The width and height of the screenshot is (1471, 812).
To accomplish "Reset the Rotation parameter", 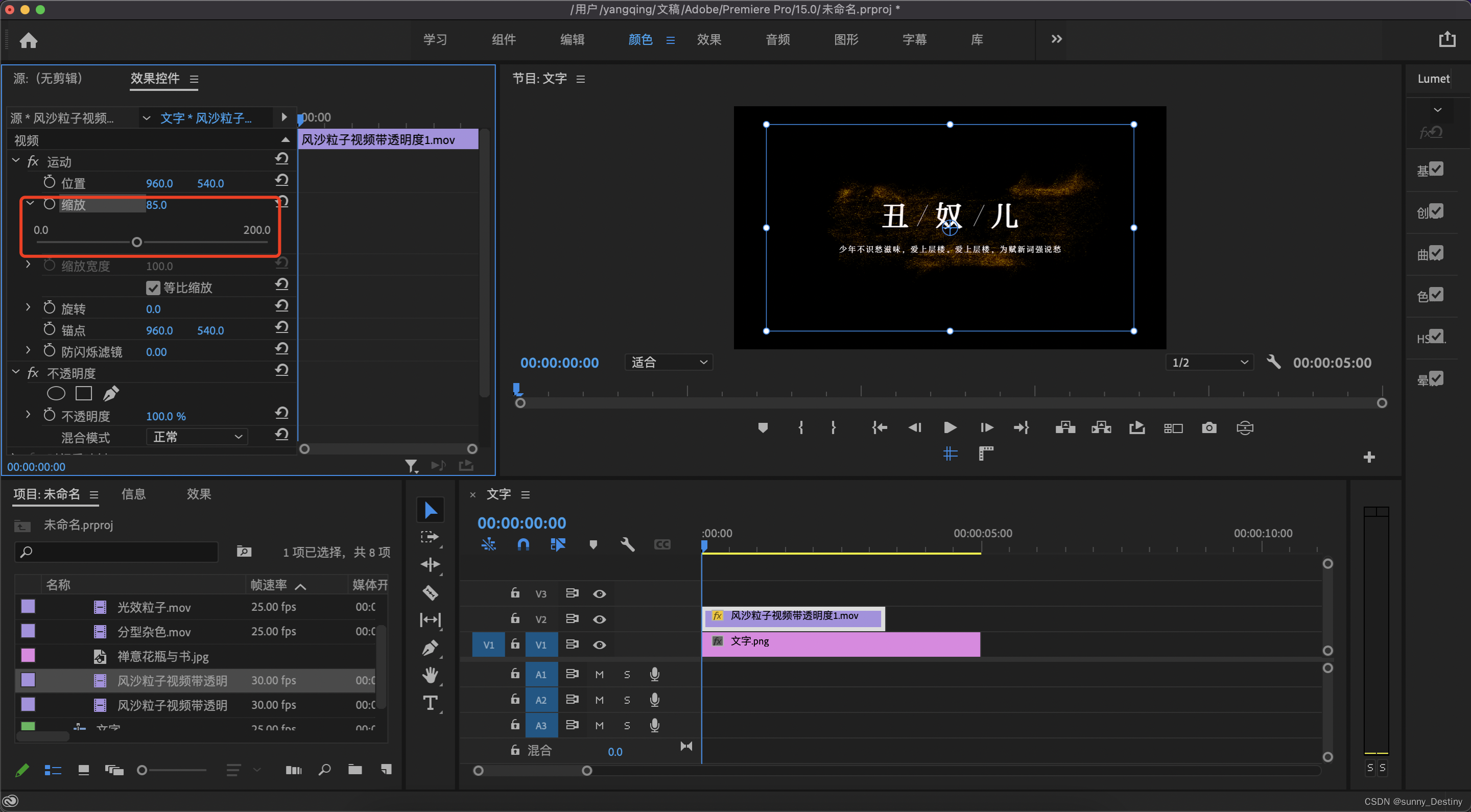I will click(x=281, y=306).
